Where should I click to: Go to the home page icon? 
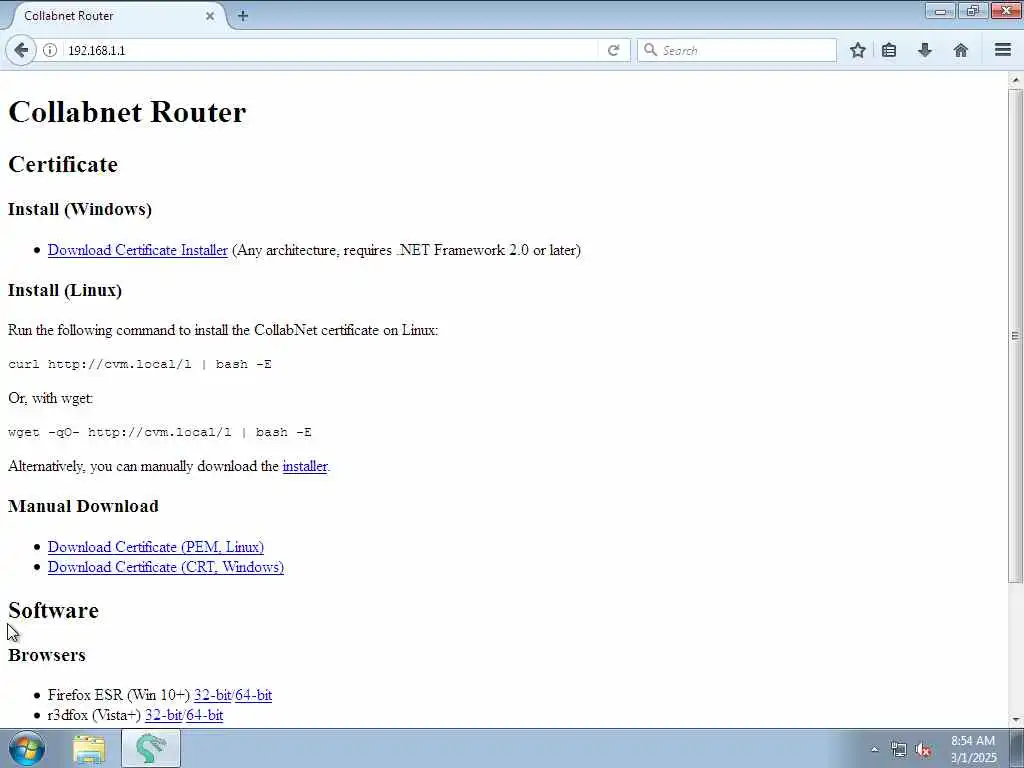click(x=960, y=50)
